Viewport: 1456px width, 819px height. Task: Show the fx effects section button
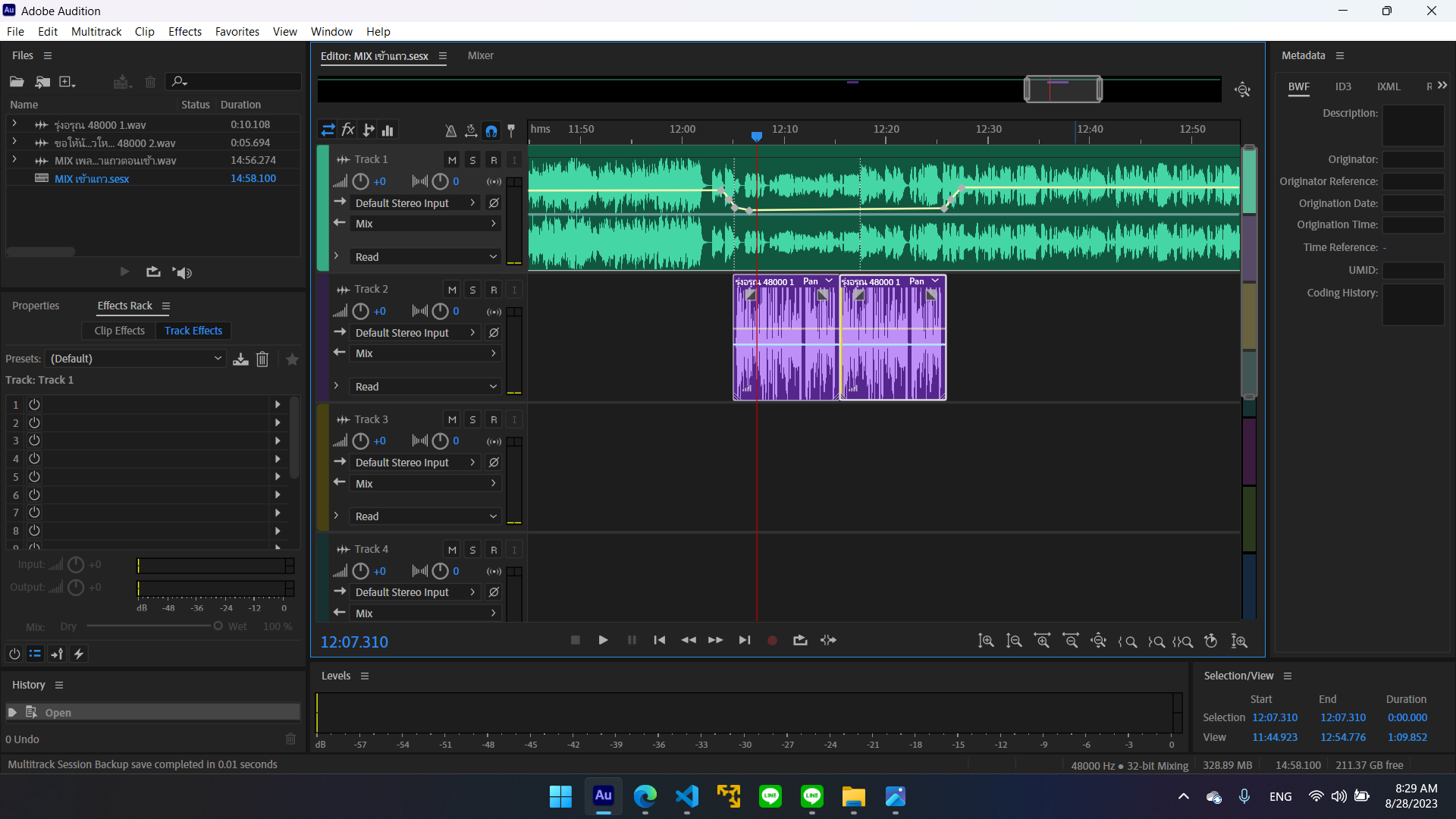point(348,130)
